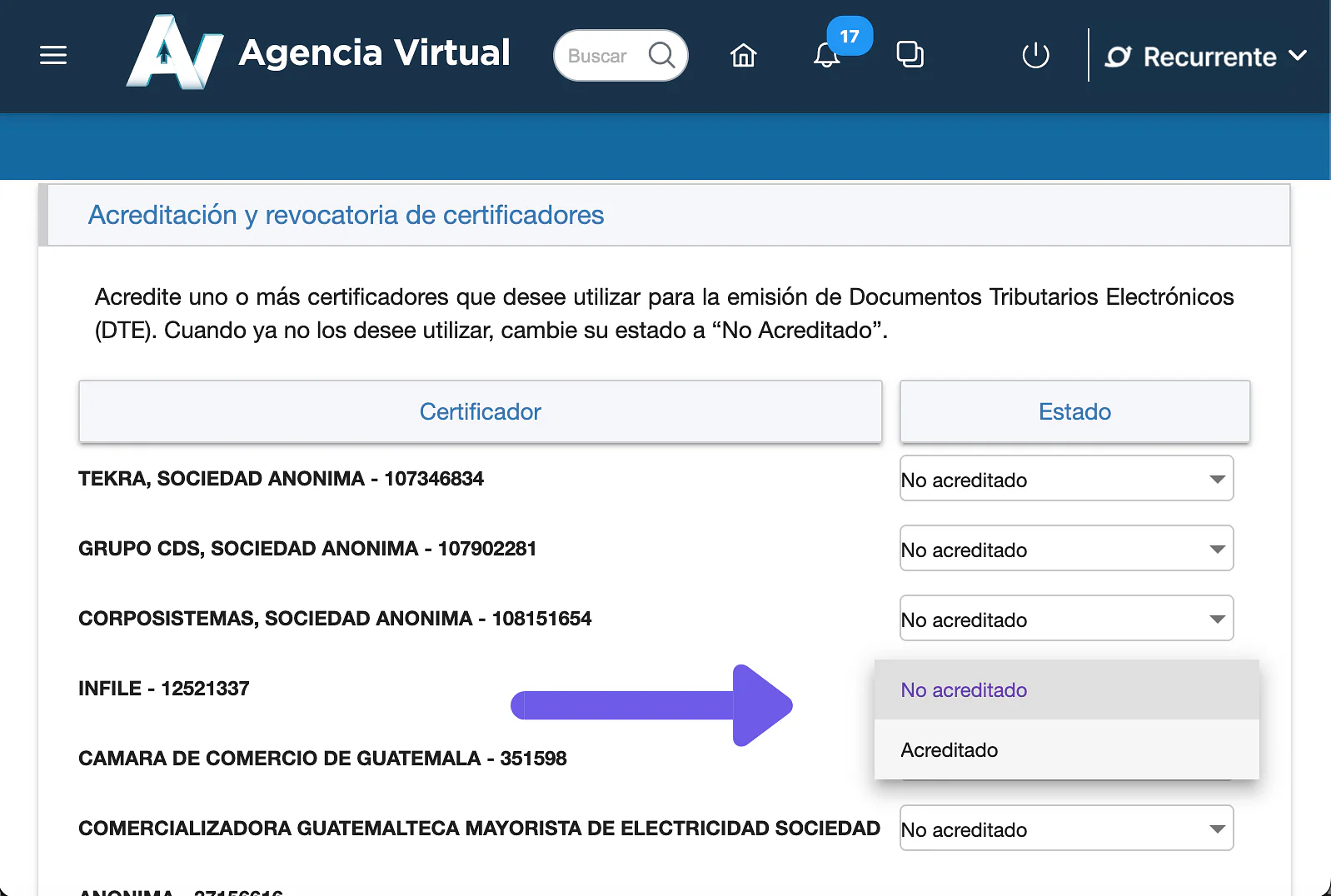The width and height of the screenshot is (1331, 896).
Task: Click the Agencia Virtual logo
Action: 175,52
